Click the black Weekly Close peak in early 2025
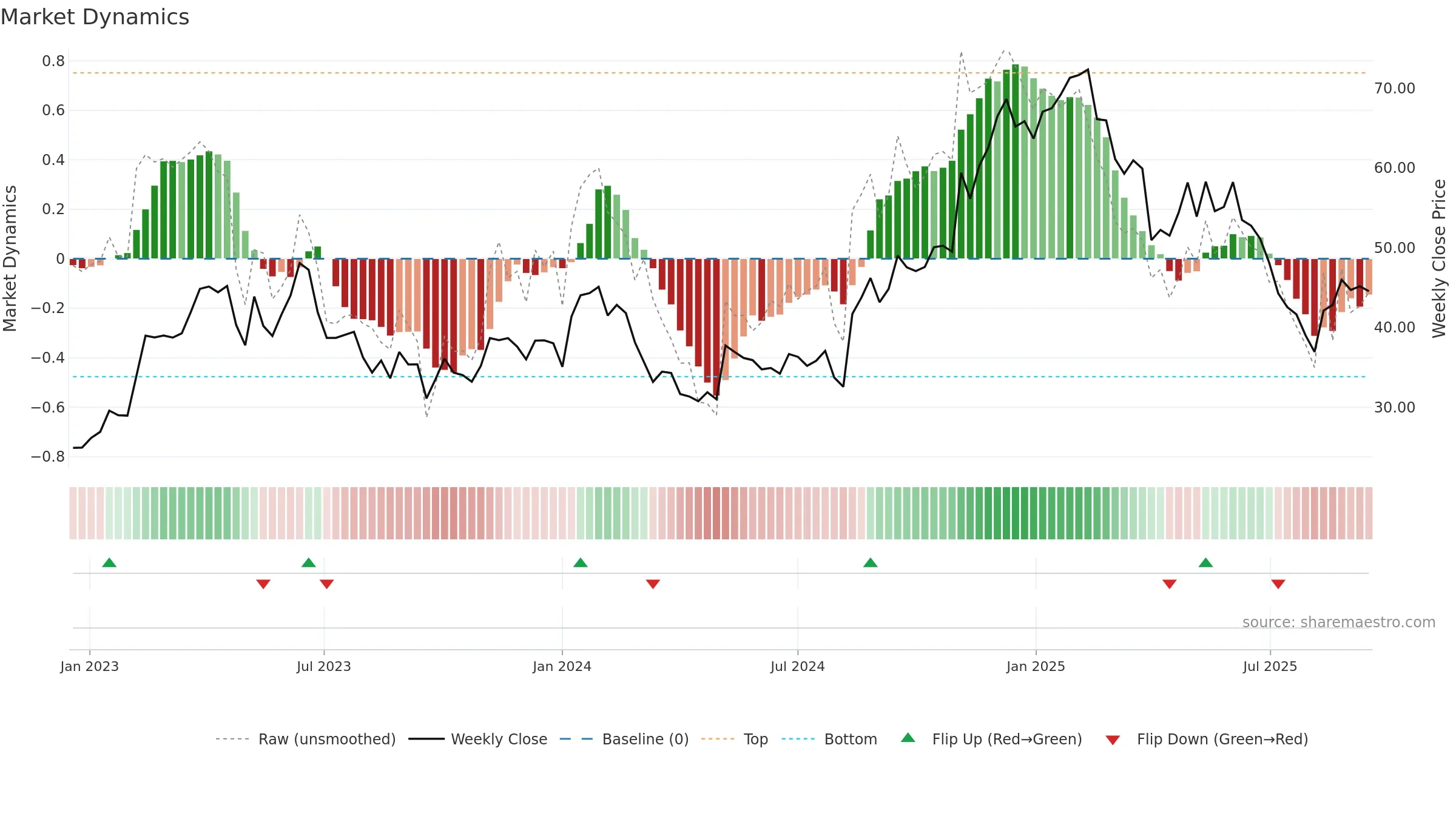The height and width of the screenshot is (819, 1456). pos(1088,70)
